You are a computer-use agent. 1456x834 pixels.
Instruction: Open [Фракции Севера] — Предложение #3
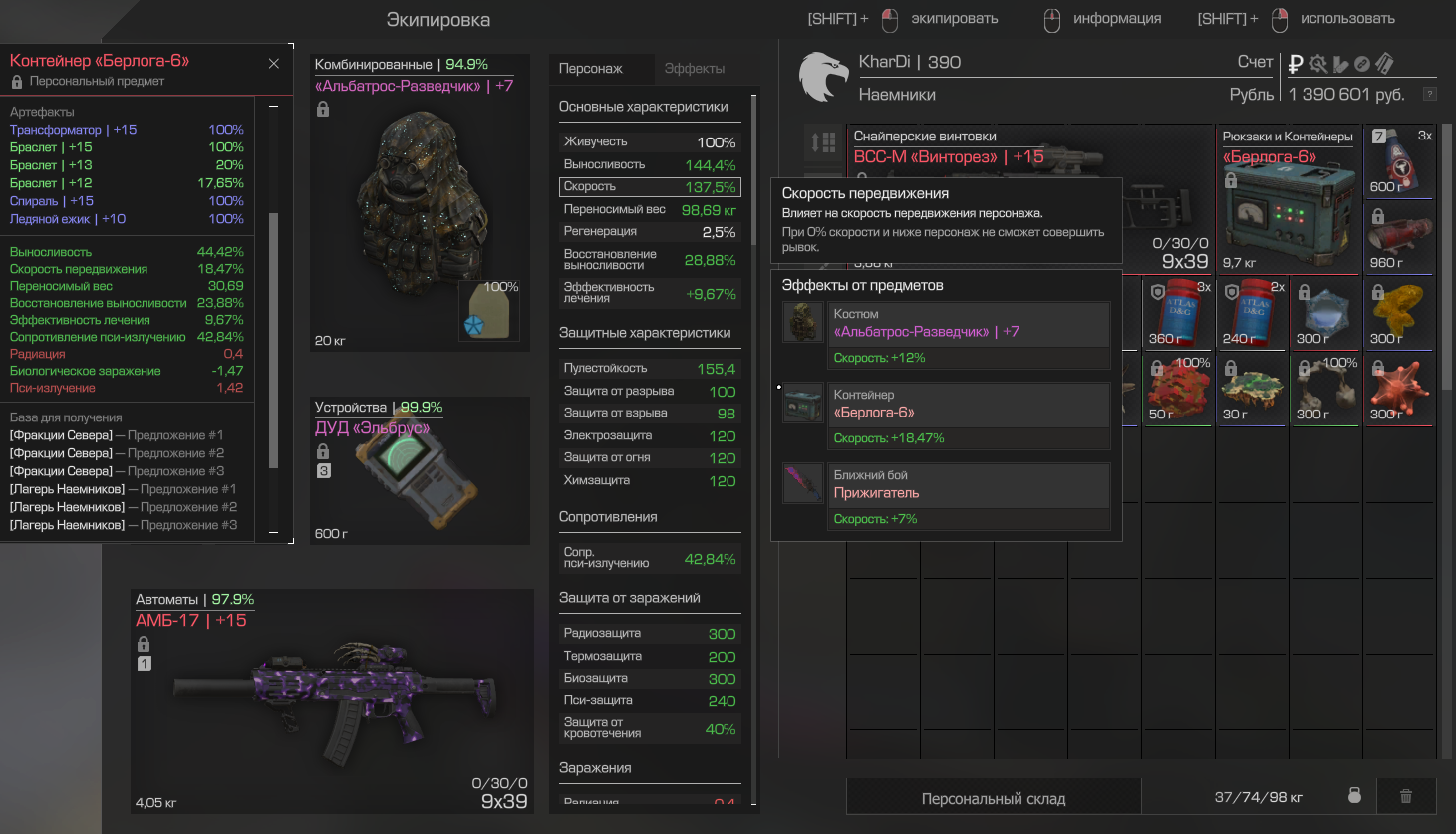pos(117,471)
